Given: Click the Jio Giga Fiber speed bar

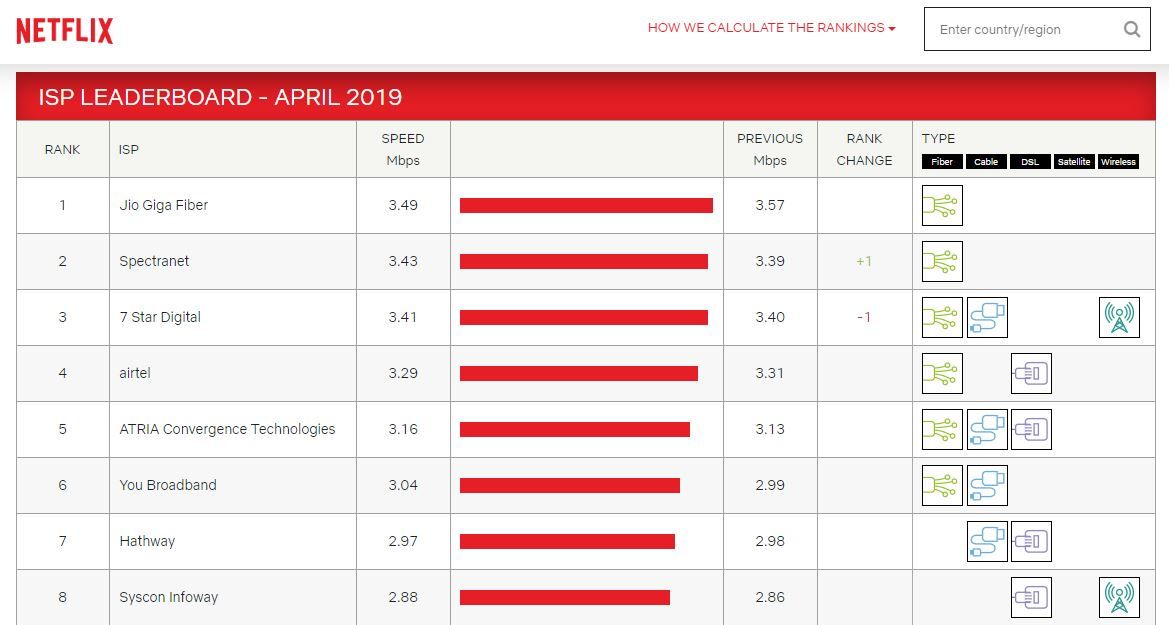Looking at the screenshot, I should click(x=586, y=205).
